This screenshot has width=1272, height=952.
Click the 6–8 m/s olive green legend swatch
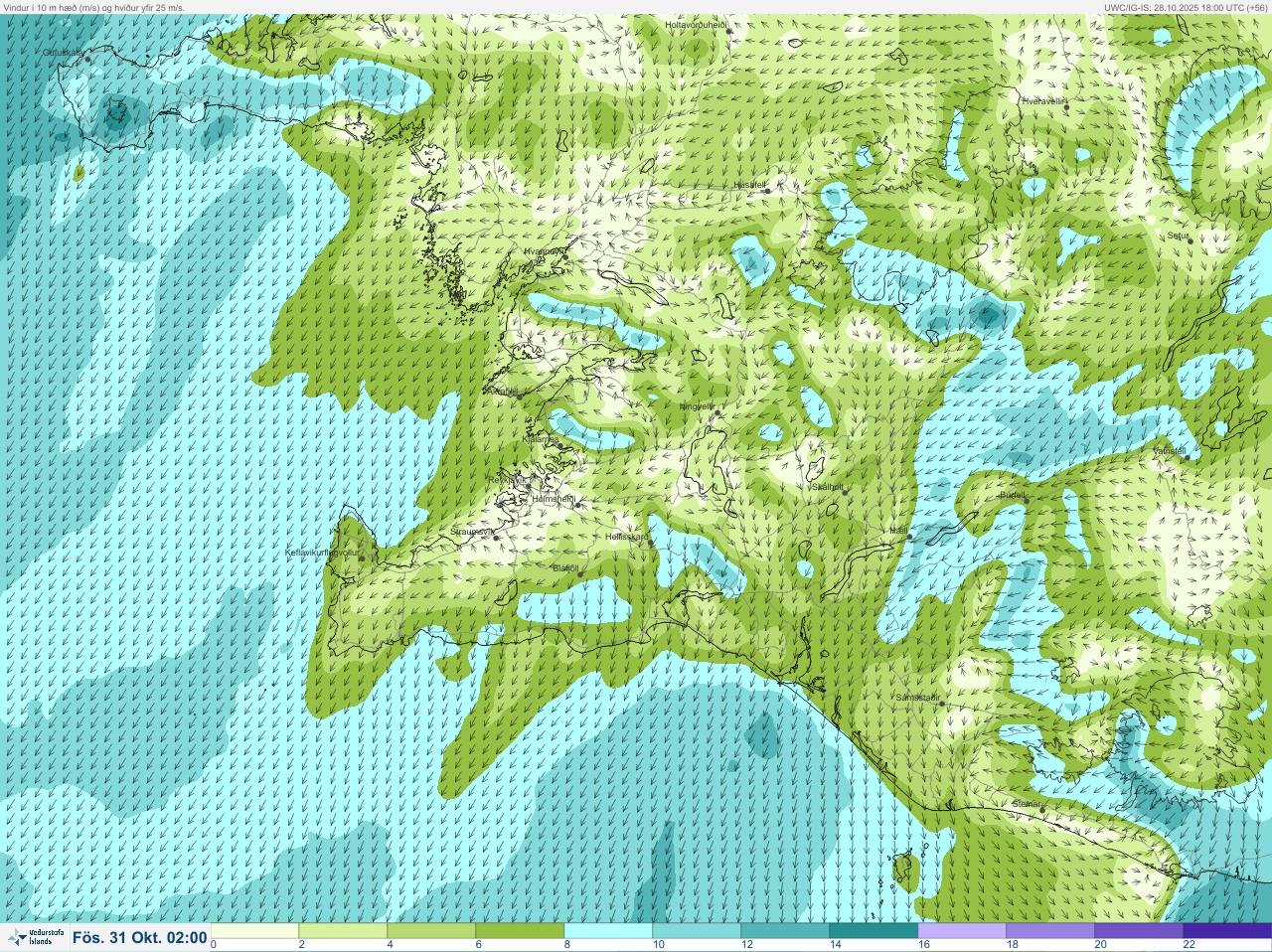pyautogui.click(x=520, y=931)
